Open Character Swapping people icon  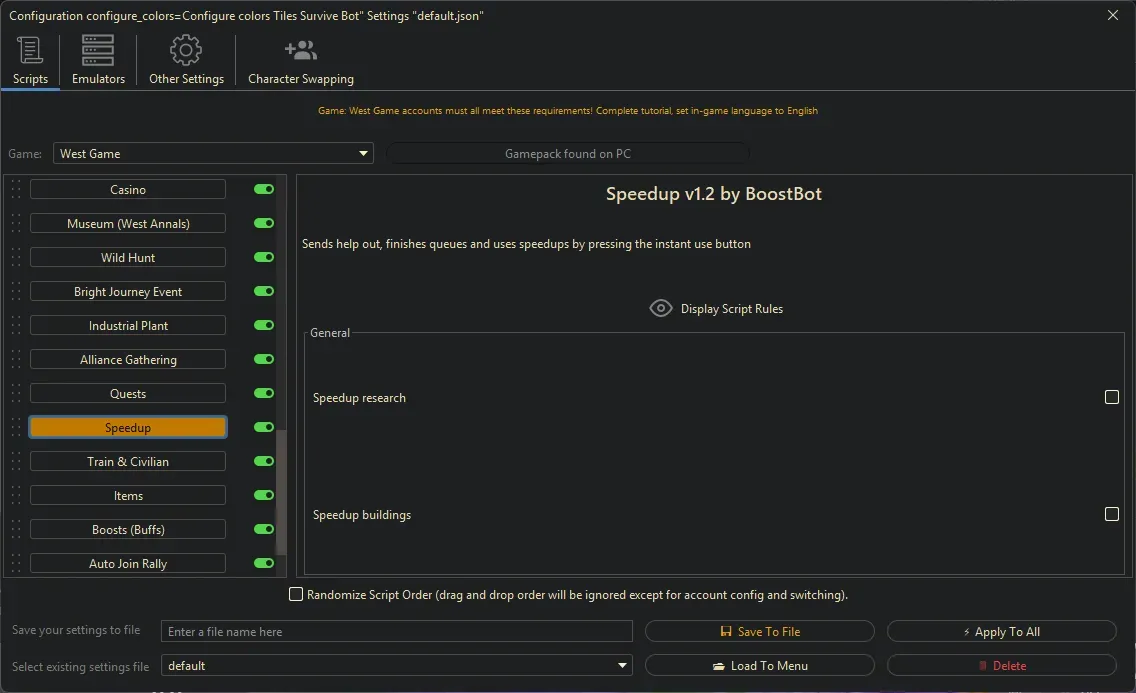point(300,51)
